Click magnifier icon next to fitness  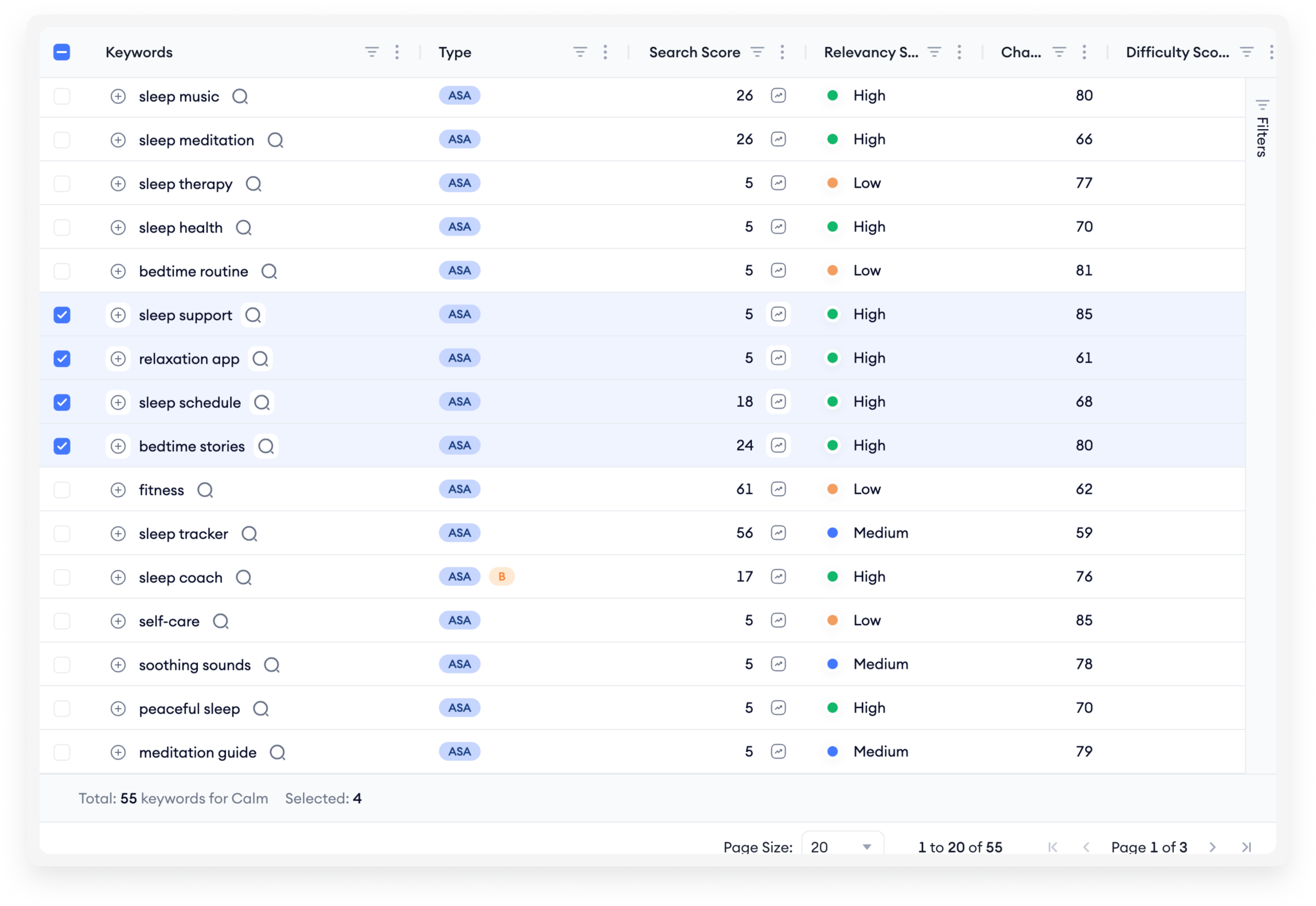coord(205,490)
